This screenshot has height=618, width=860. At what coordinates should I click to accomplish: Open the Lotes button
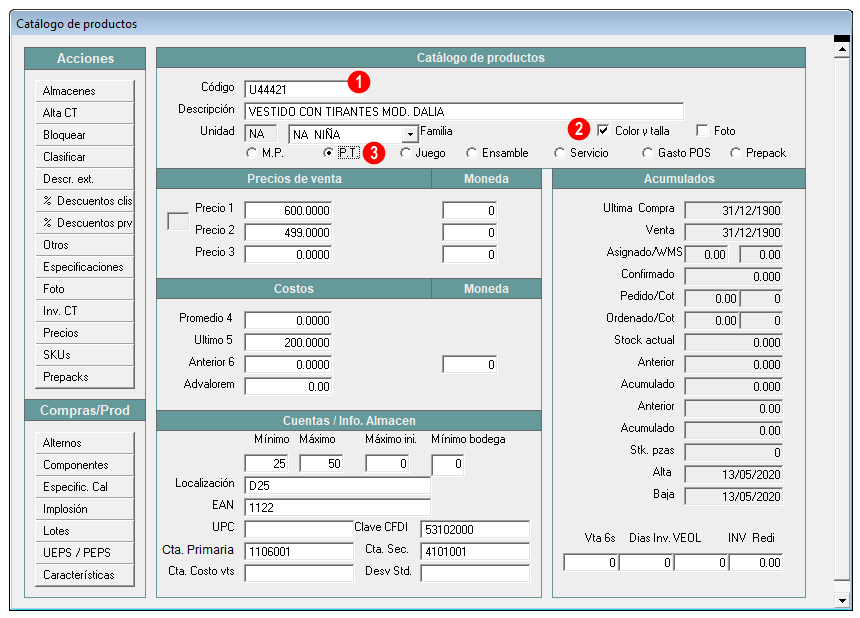[x=84, y=530]
